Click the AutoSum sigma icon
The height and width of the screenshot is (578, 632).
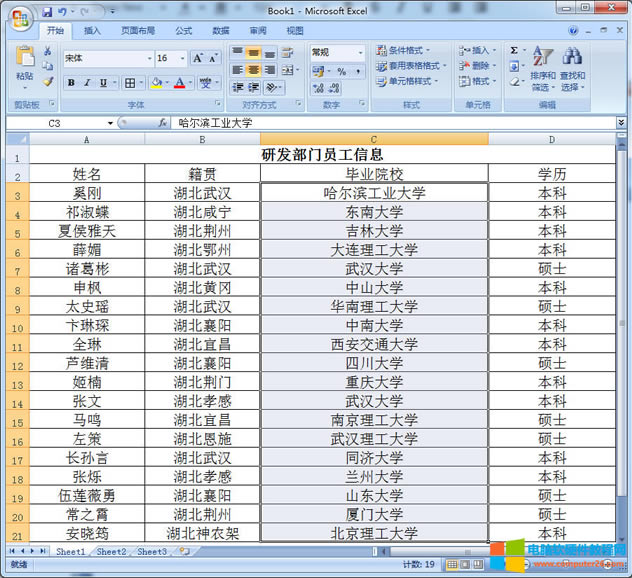pos(514,50)
